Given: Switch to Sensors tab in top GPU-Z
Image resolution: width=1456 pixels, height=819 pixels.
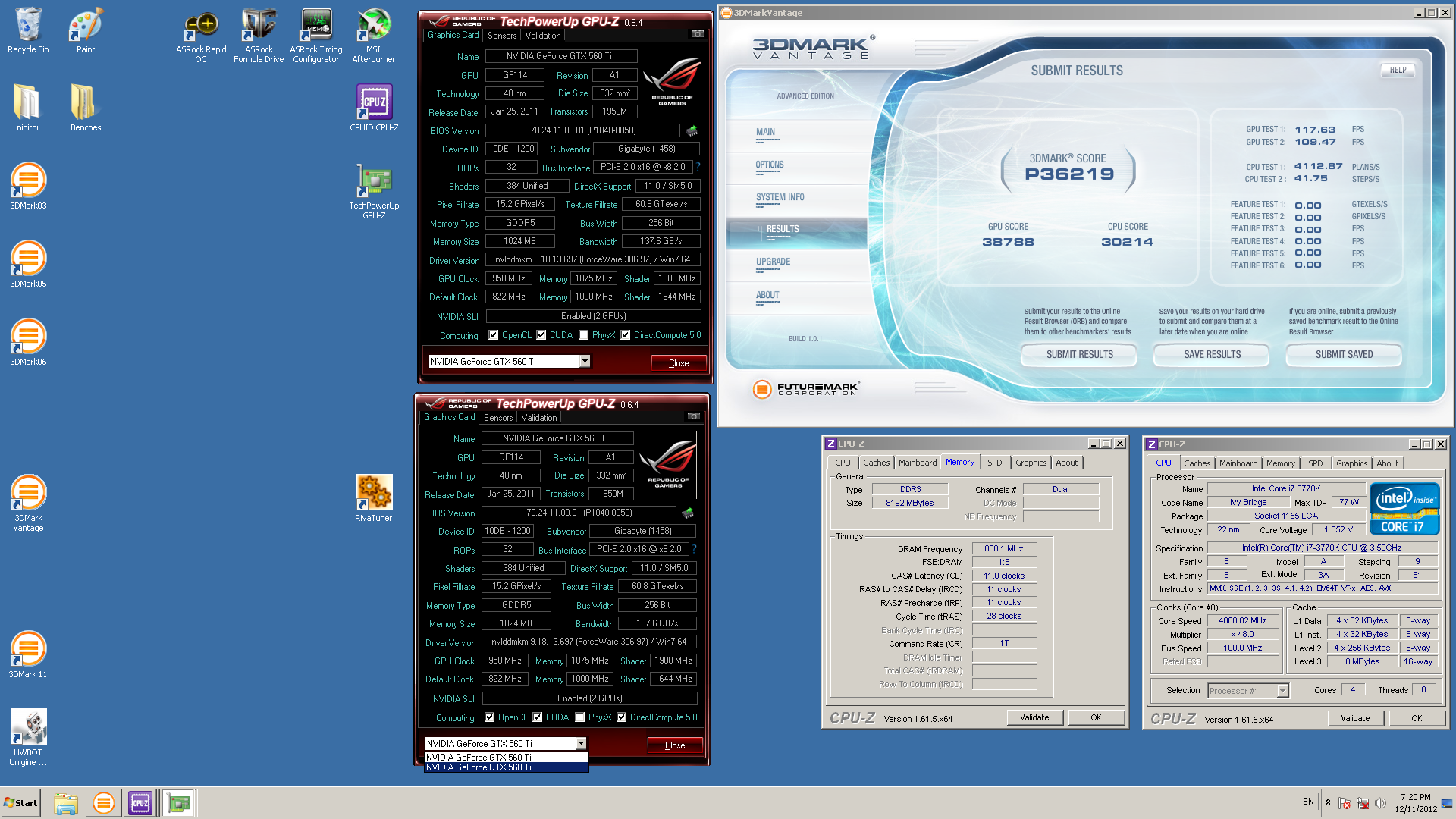Looking at the screenshot, I should [x=502, y=36].
